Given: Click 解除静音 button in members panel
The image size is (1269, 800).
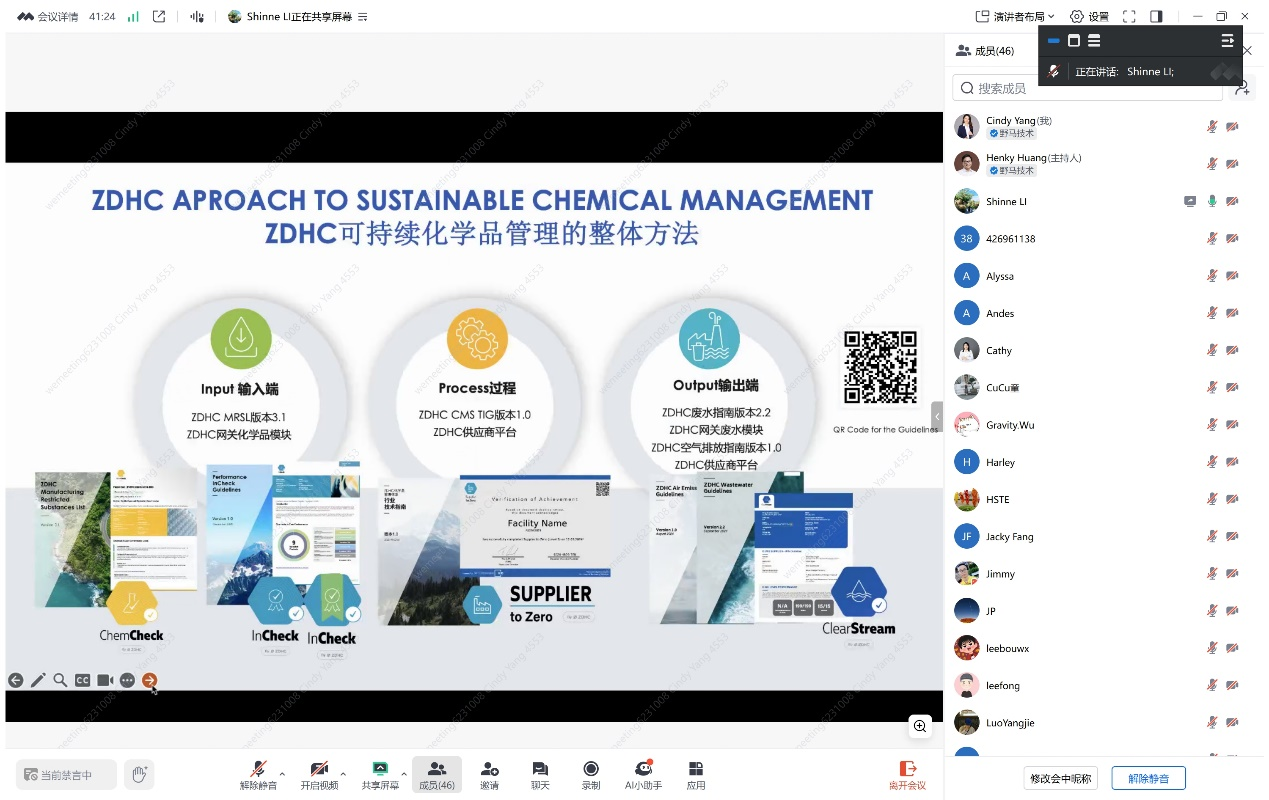Looking at the screenshot, I should (1148, 778).
